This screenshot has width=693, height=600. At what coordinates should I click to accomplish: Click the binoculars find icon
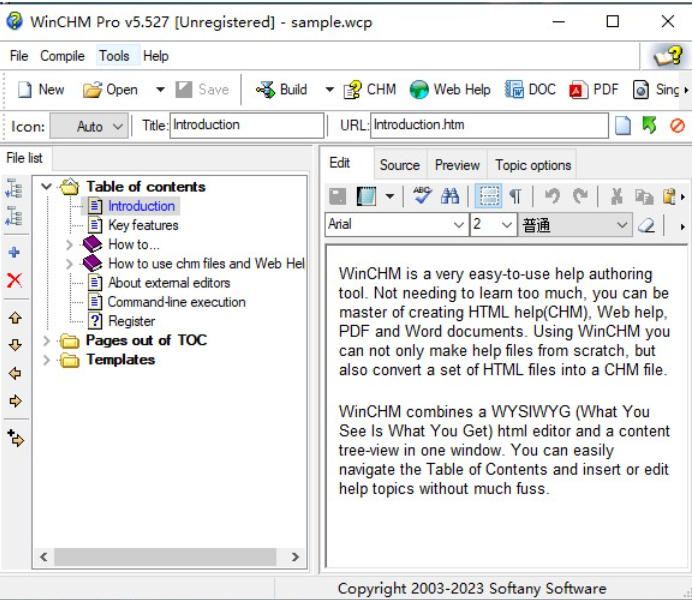click(x=450, y=197)
